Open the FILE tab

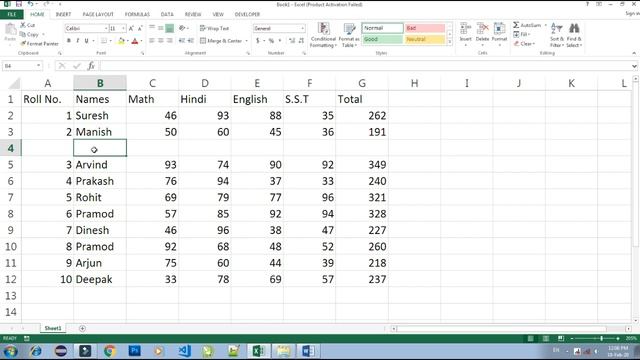point(12,14)
